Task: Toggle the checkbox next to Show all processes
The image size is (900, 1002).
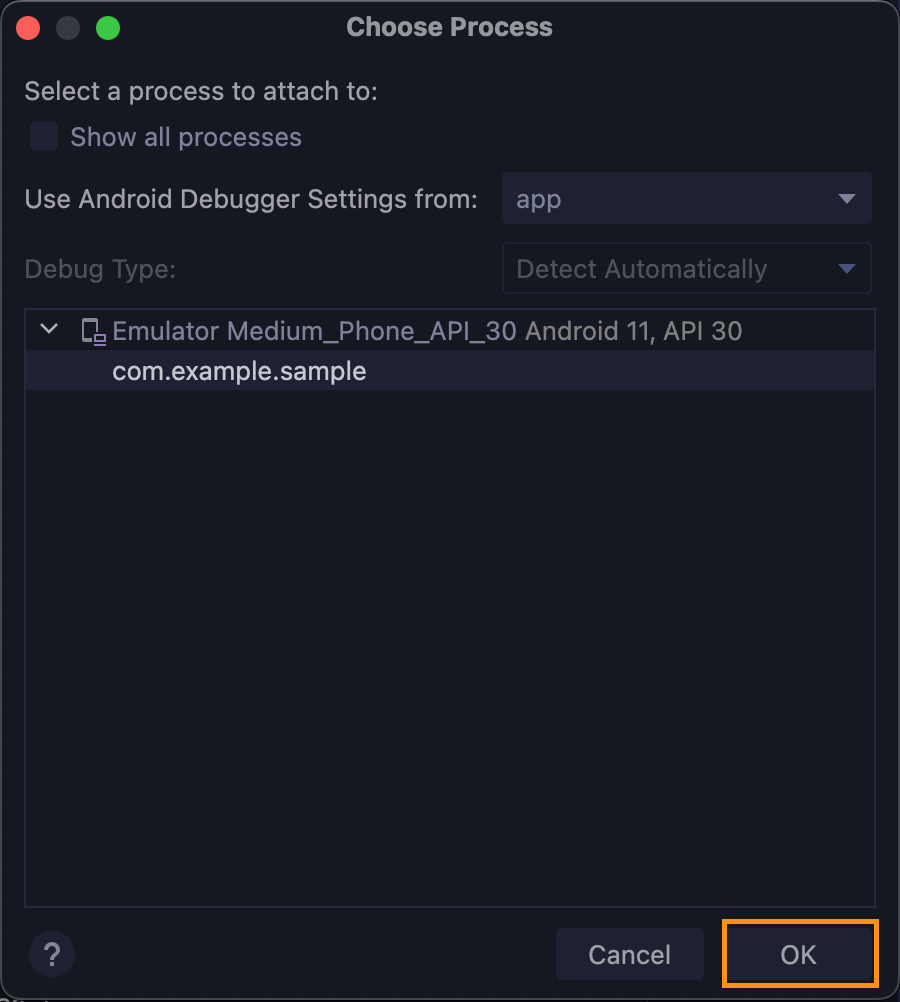Action: tap(42, 136)
